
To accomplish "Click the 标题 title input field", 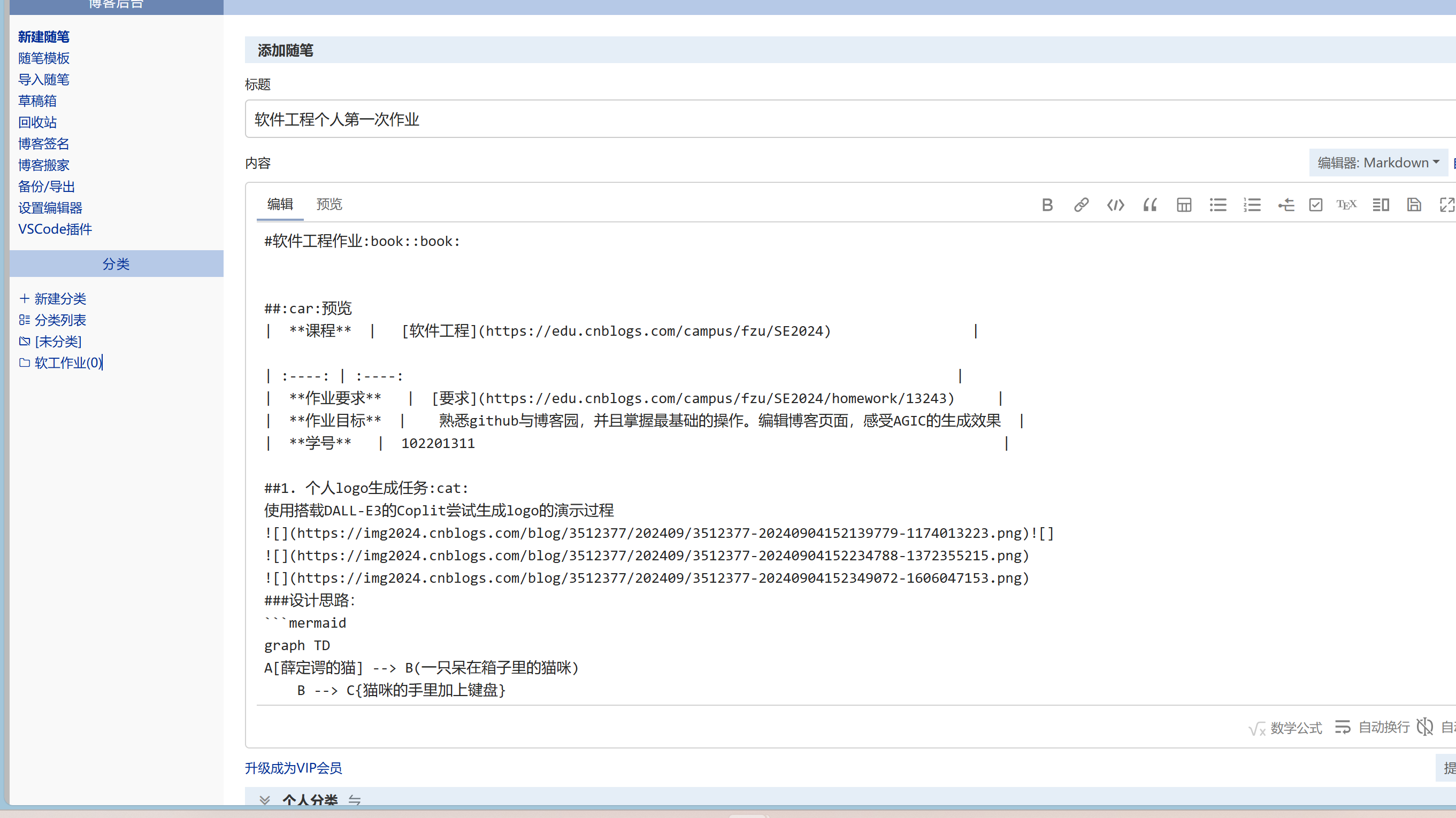I will (x=850, y=119).
